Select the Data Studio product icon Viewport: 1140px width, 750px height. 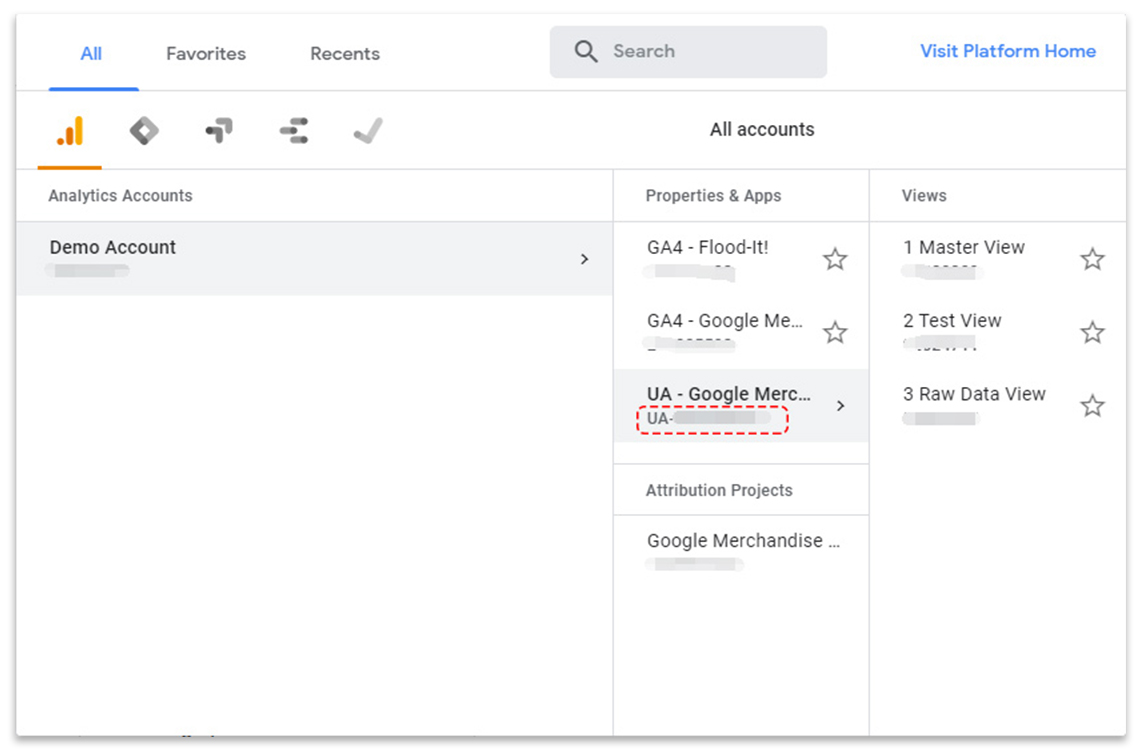pos(294,131)
